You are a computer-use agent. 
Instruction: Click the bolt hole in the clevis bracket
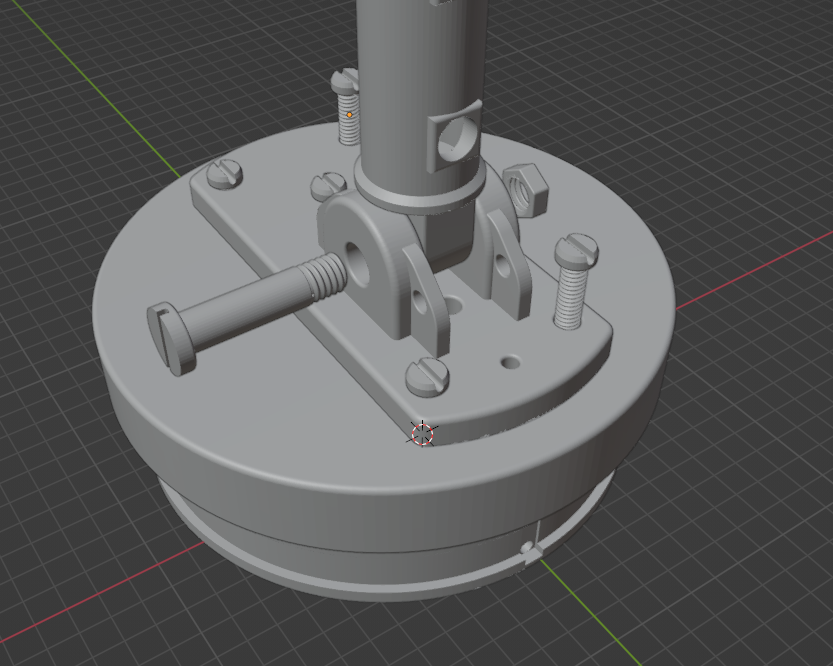coord(356,262)
